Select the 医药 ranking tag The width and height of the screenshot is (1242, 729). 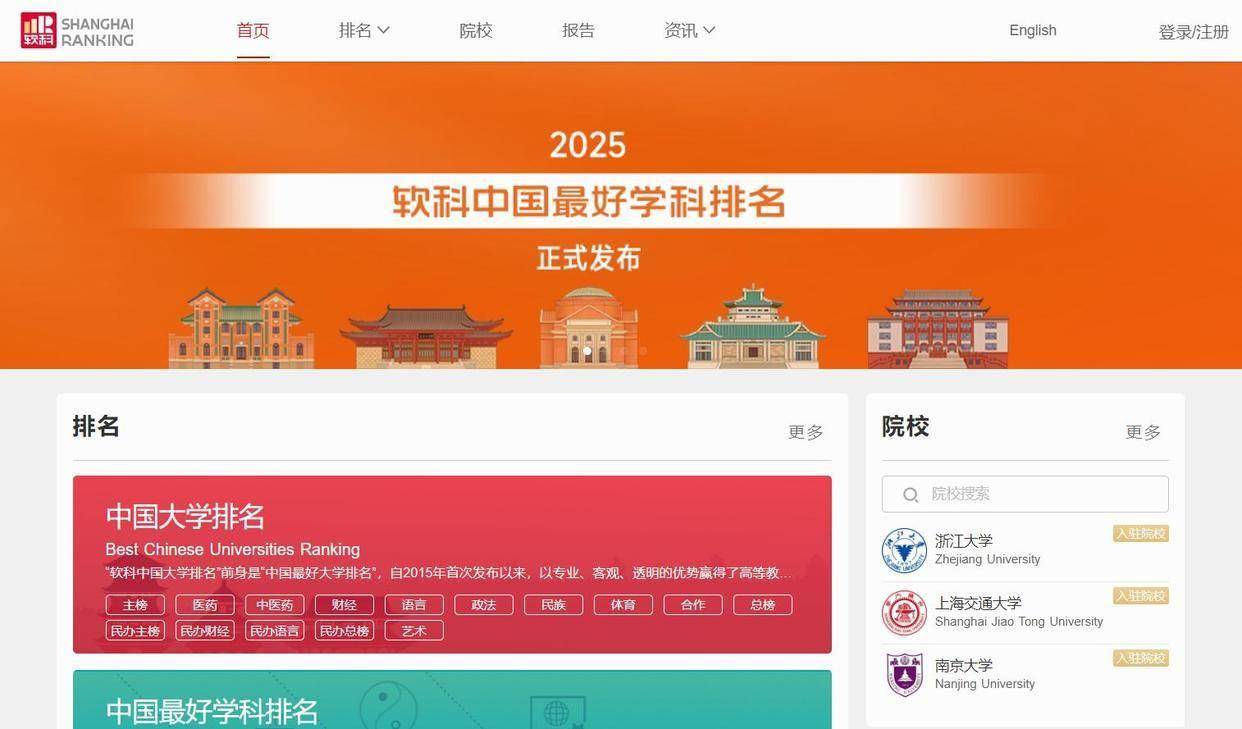205,605
